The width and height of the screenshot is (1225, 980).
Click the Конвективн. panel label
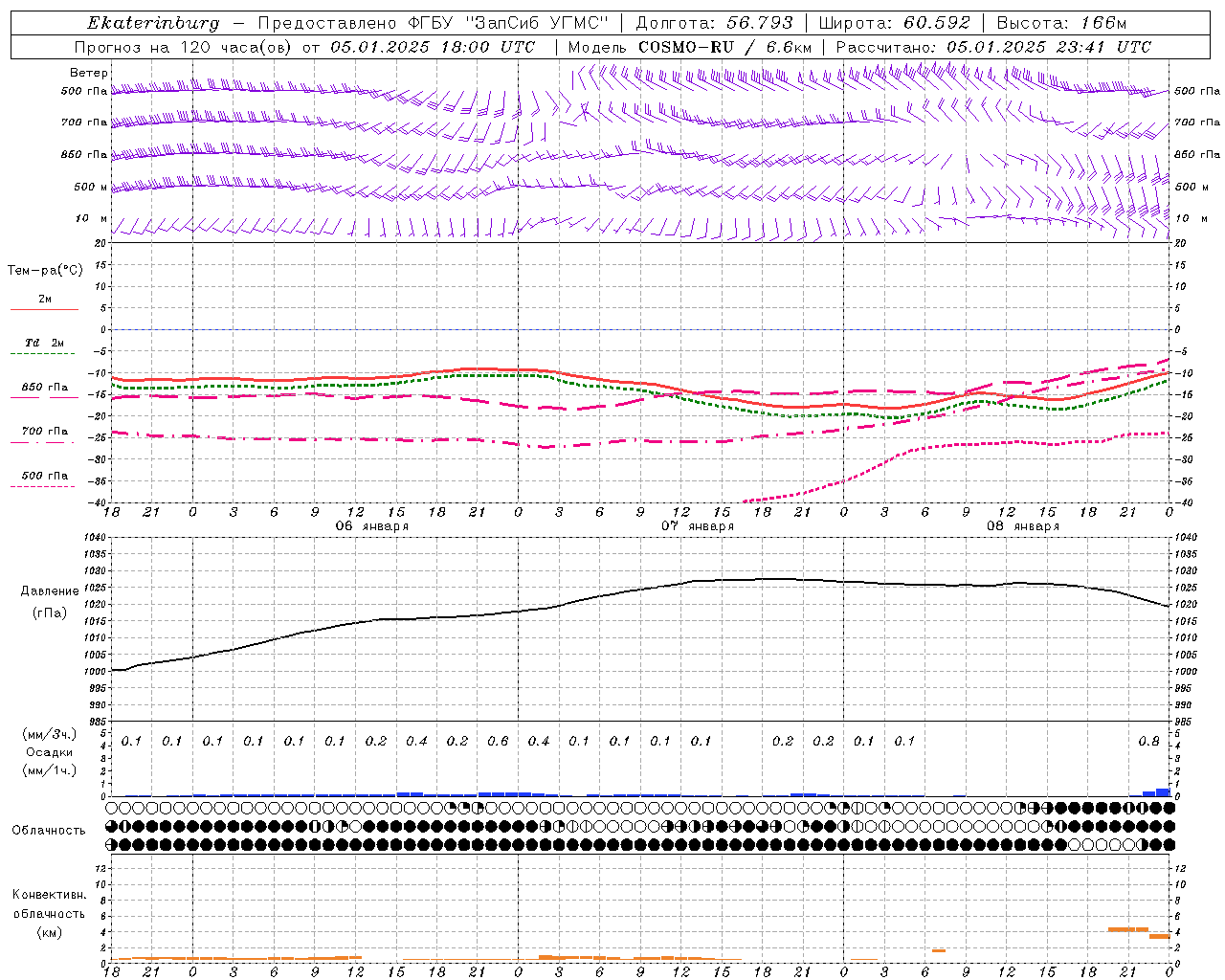point(49,895)
